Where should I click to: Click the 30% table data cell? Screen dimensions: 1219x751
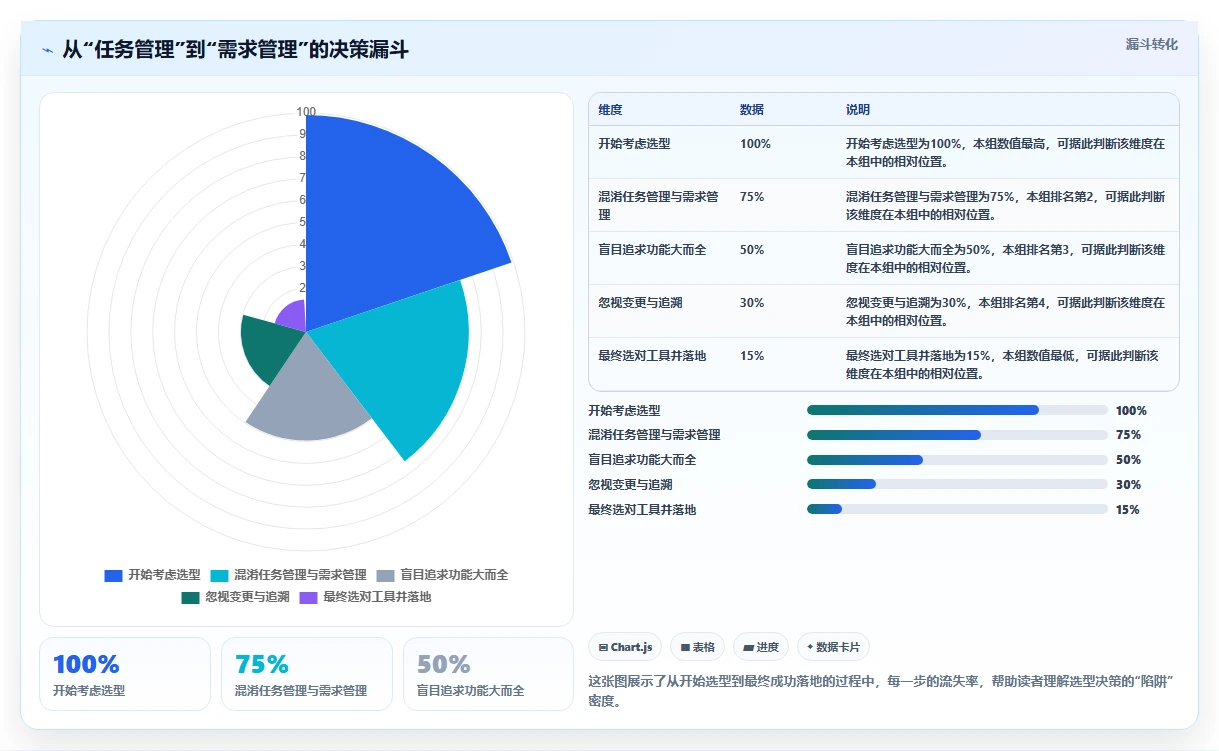tap(752, 303)
